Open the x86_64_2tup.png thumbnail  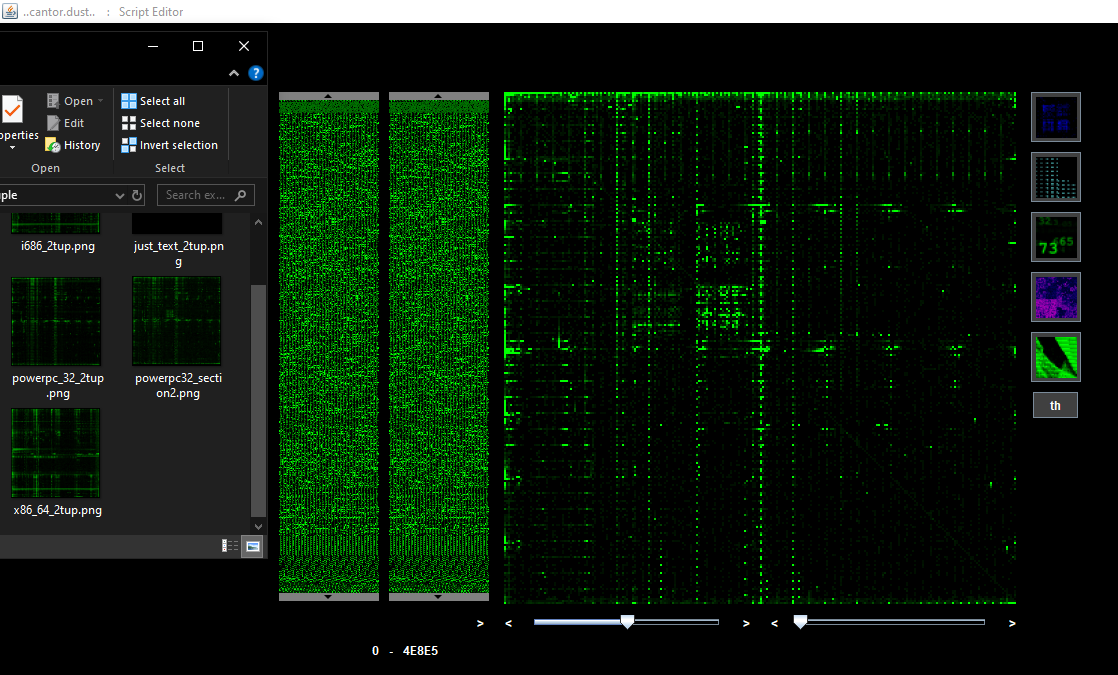click(x=56, y=453)
